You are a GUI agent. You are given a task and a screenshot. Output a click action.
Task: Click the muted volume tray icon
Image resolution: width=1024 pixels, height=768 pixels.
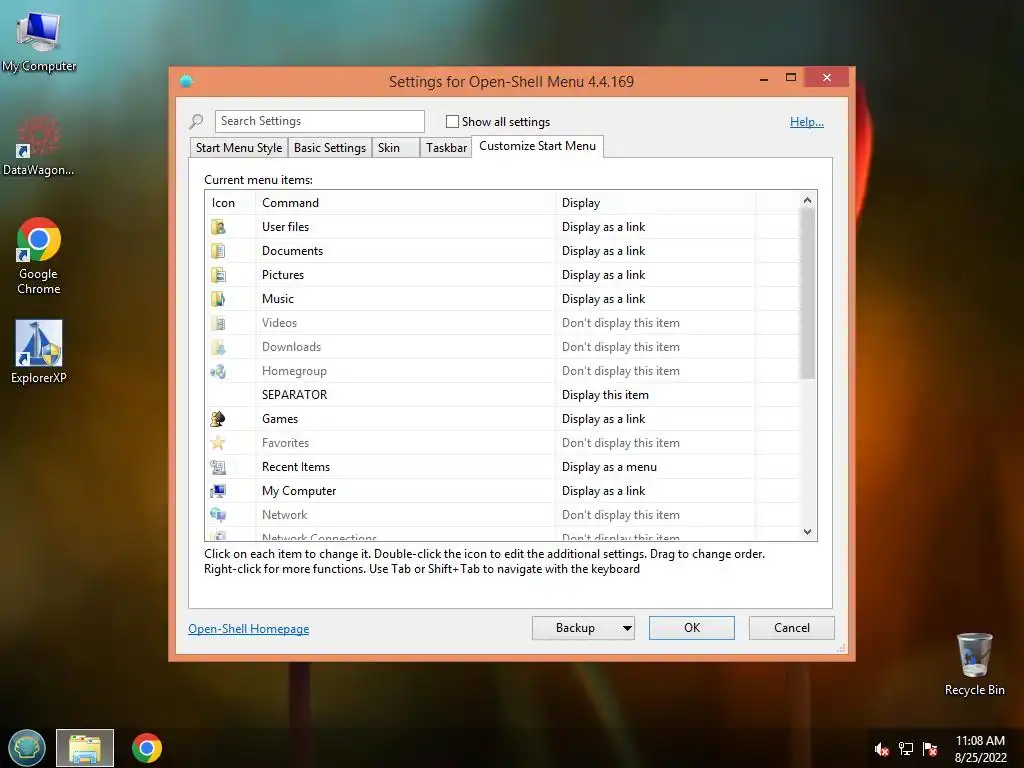[882, 749]
